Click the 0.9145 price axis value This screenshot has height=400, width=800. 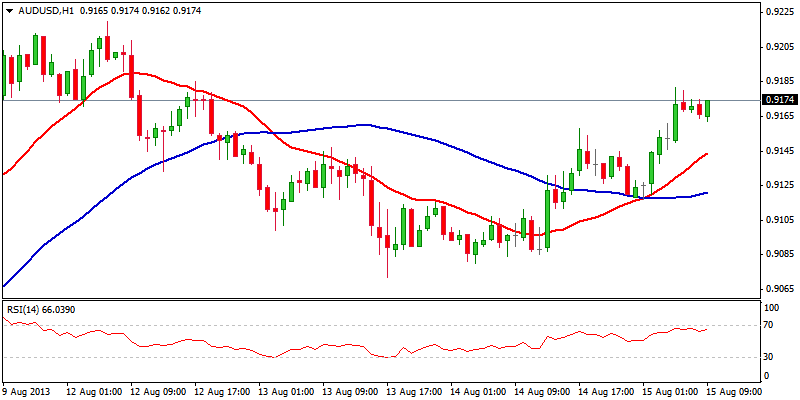click(780, 151)
